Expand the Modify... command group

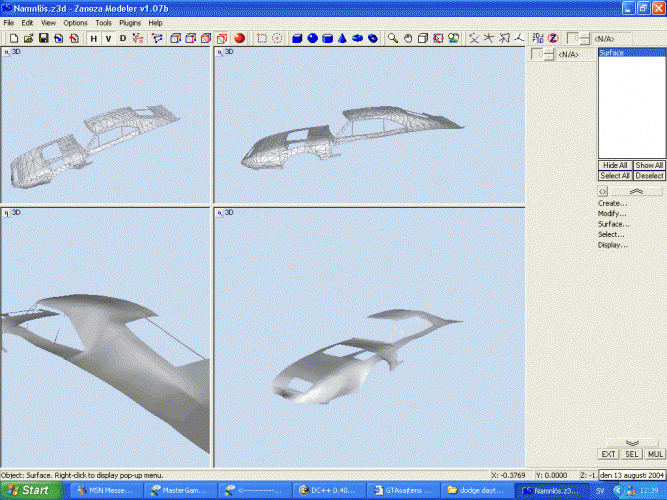pos(612,213)
